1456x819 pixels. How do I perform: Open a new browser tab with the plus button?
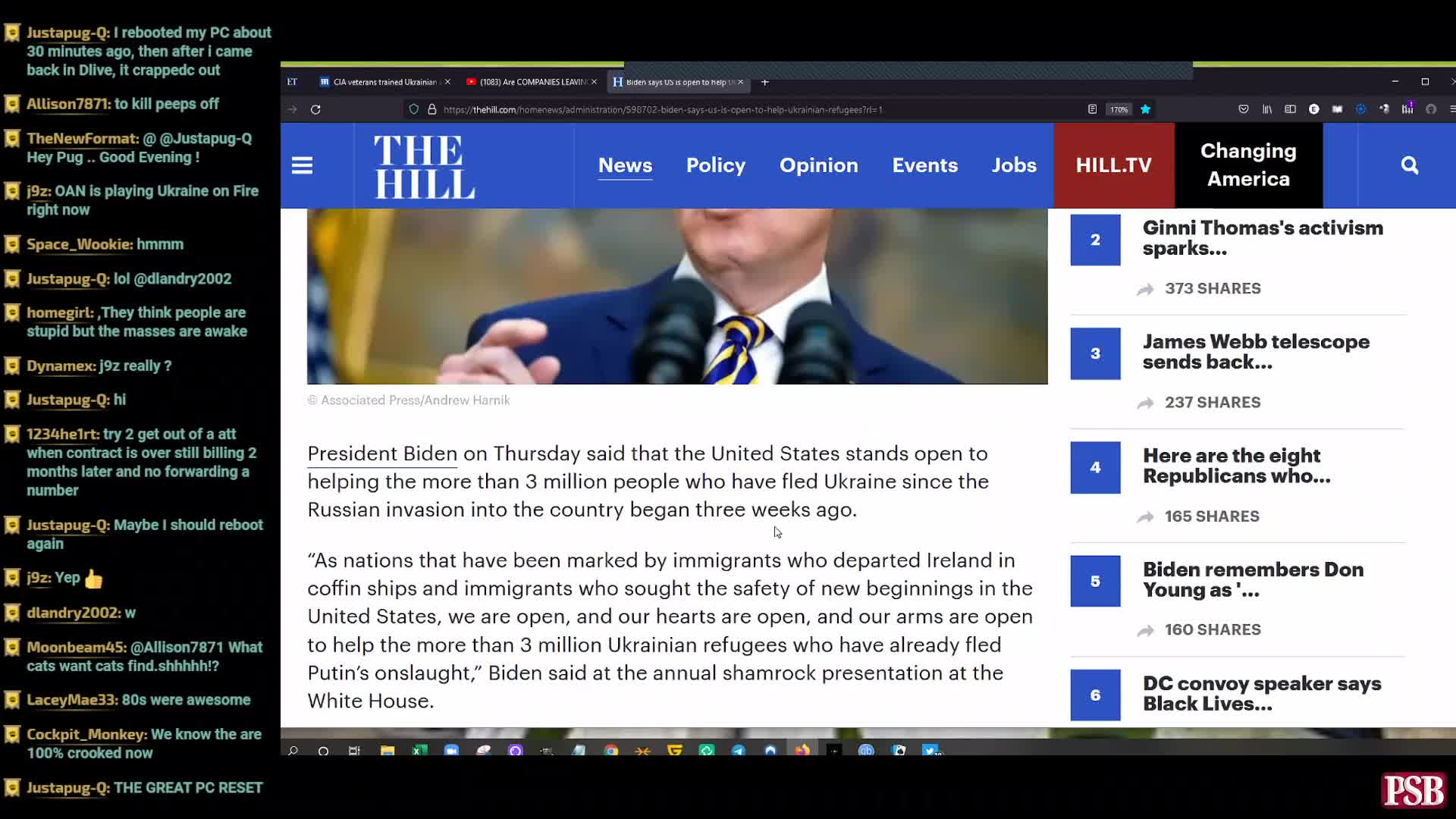coord(764,83)
